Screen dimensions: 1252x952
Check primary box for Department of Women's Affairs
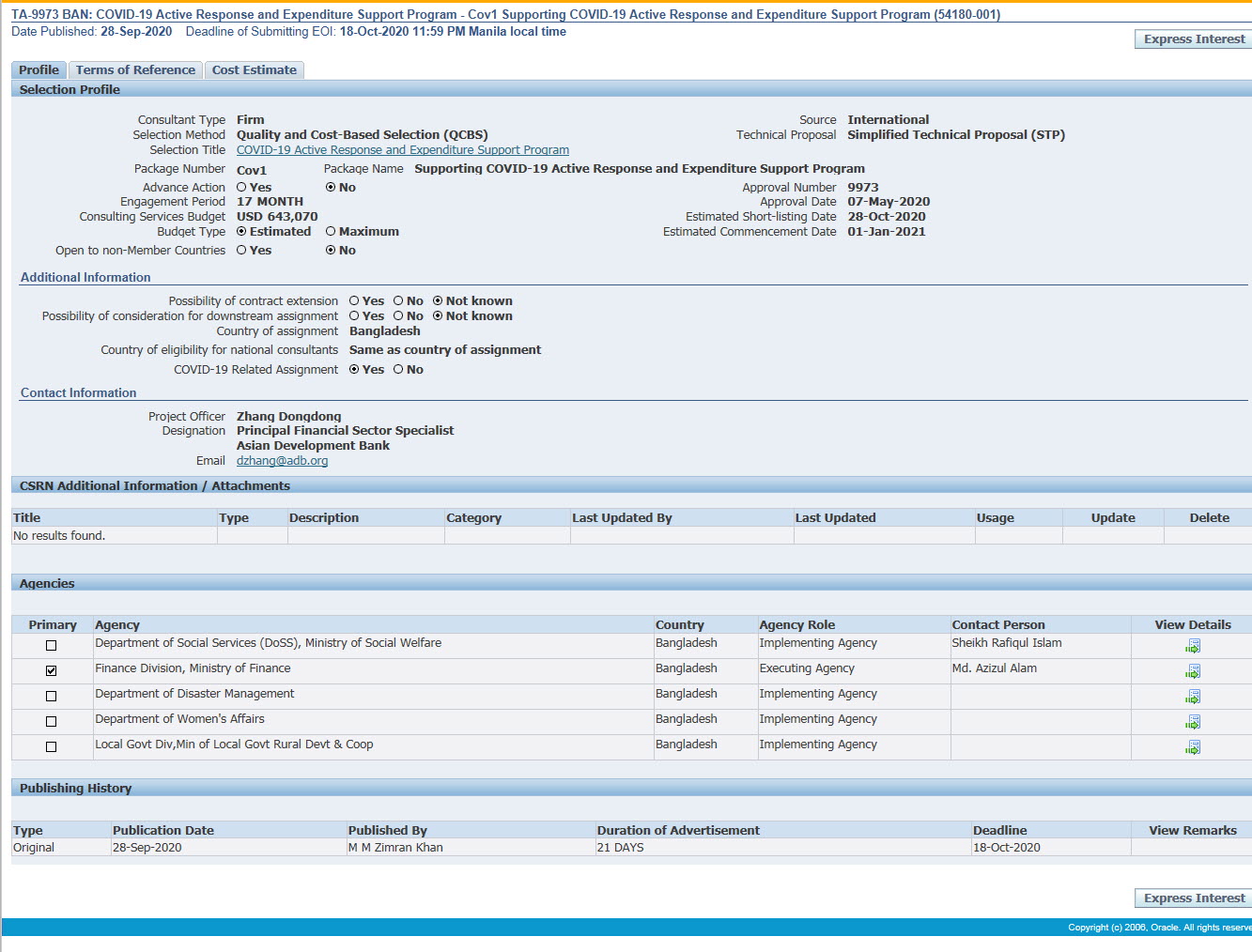coord(52,722)
